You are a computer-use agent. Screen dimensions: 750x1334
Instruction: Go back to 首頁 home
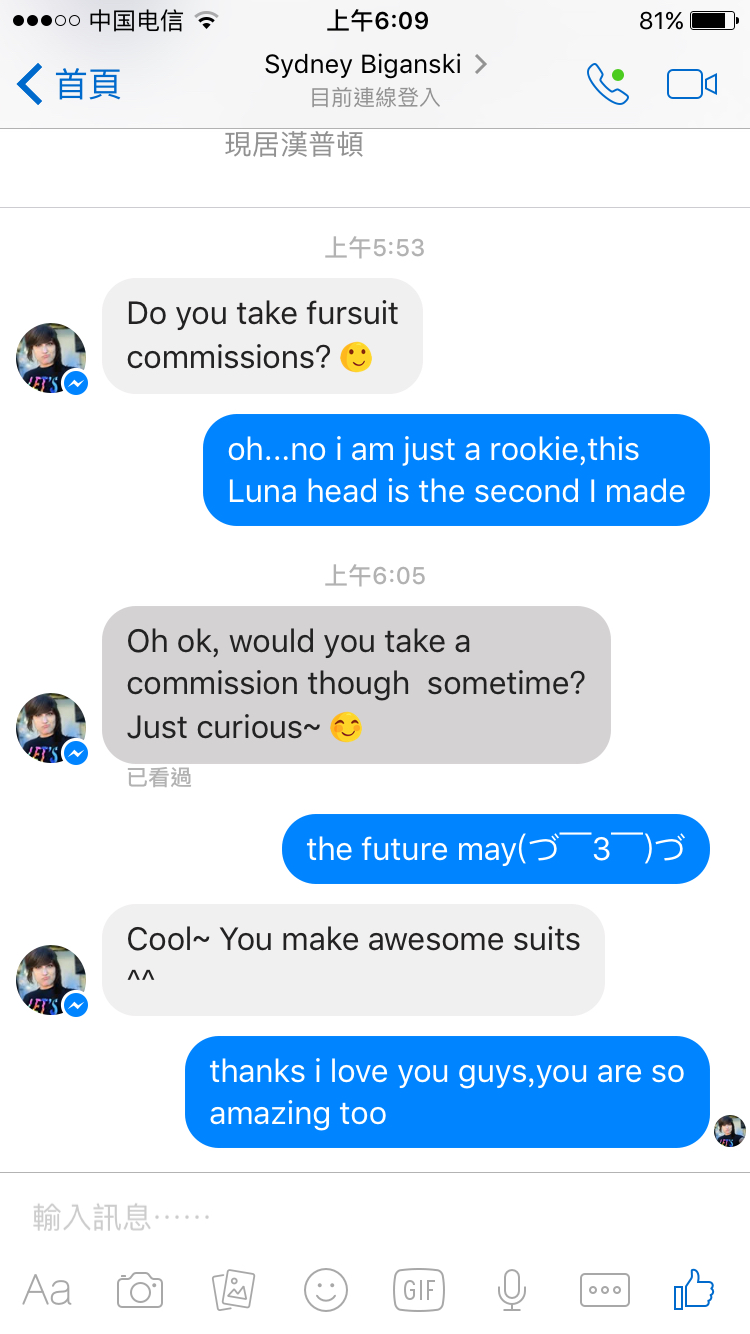tap(70, 85)
